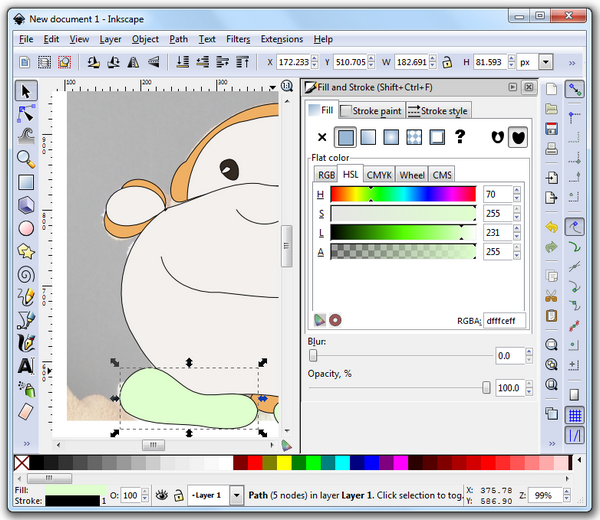Switch to the Stroke paint tab
The height and width of the screenshot is (520, 600).
(x=371, y=111)
